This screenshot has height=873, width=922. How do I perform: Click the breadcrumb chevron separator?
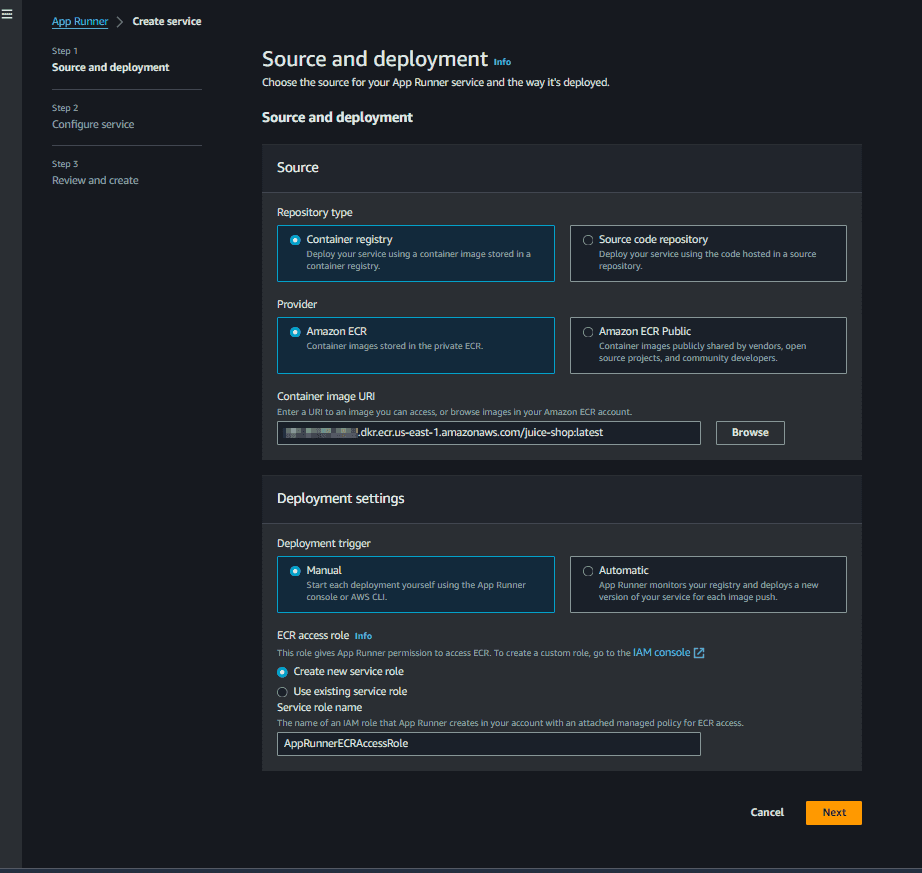tap(120, 21)
